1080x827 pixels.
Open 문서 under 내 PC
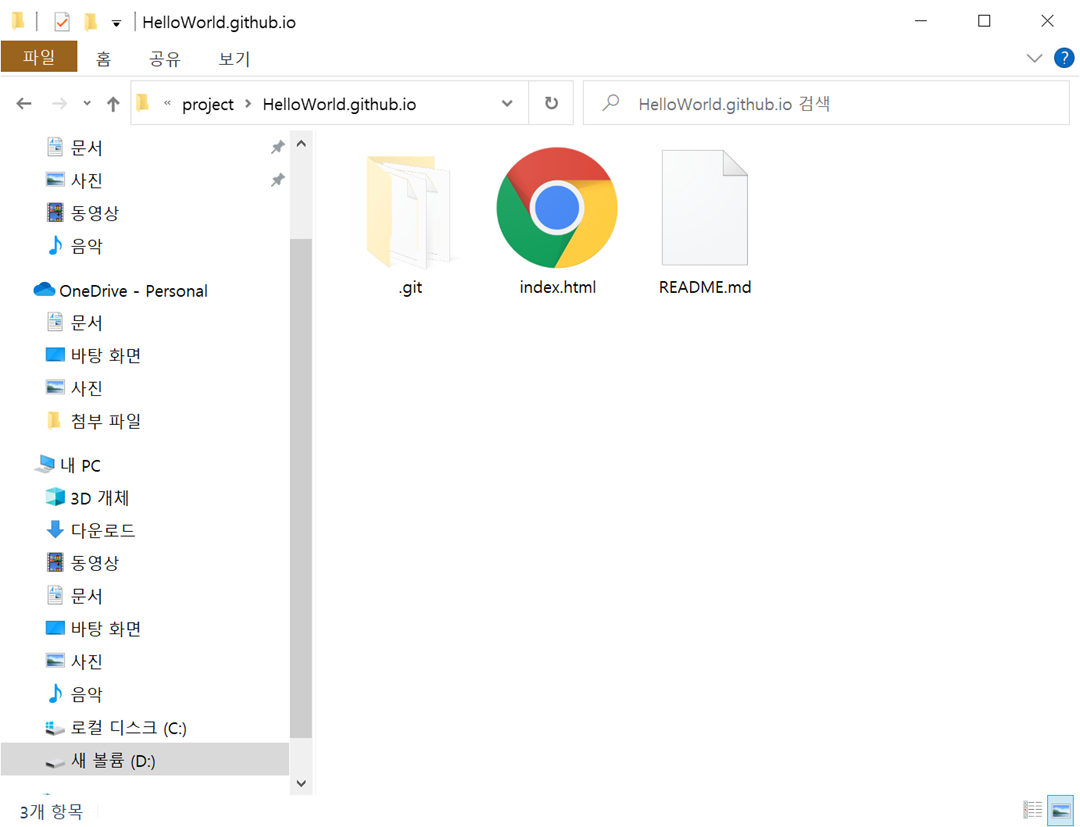click(x=87, y=596)
